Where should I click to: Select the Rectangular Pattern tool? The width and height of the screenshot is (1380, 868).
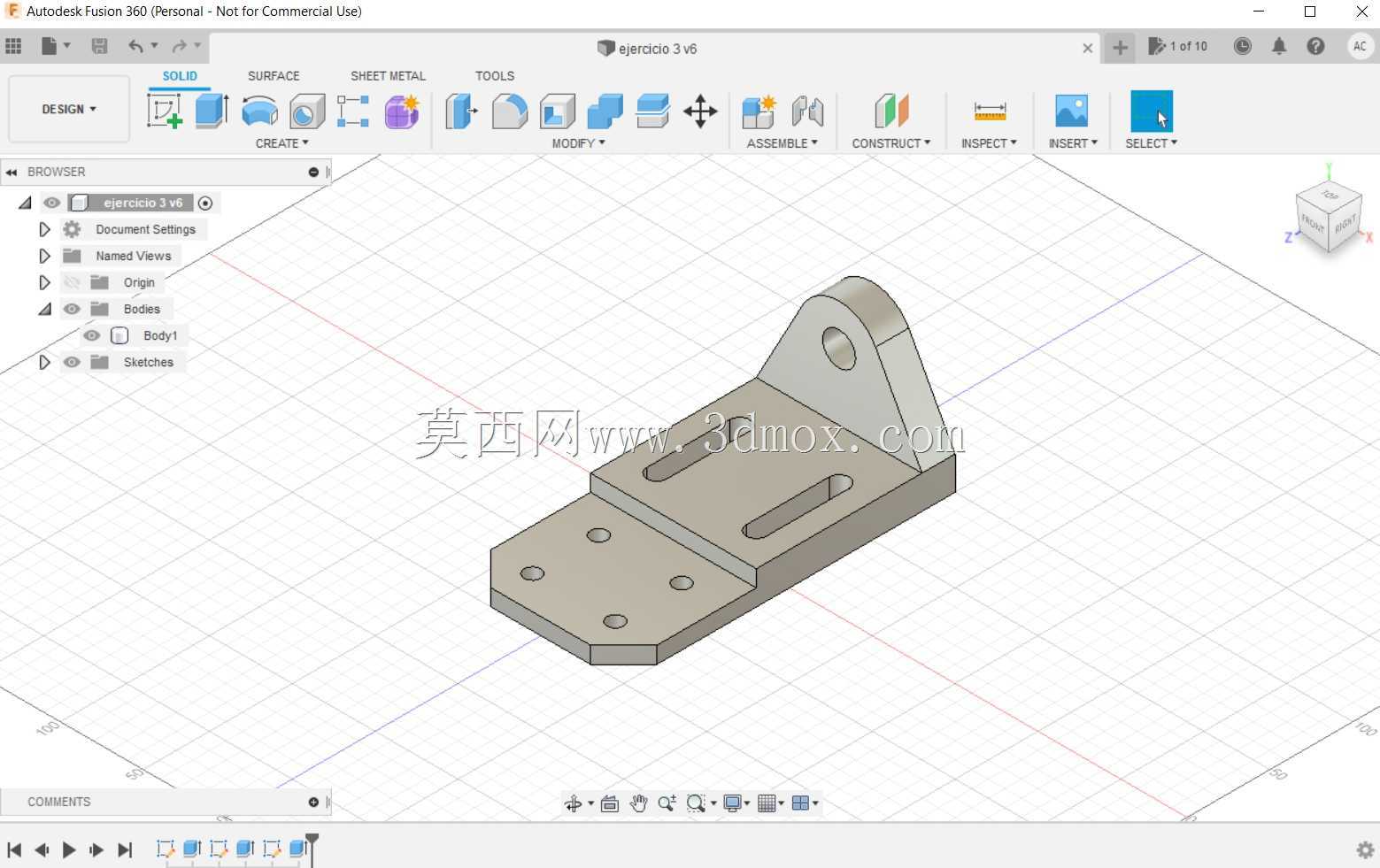tap(353, 111)
